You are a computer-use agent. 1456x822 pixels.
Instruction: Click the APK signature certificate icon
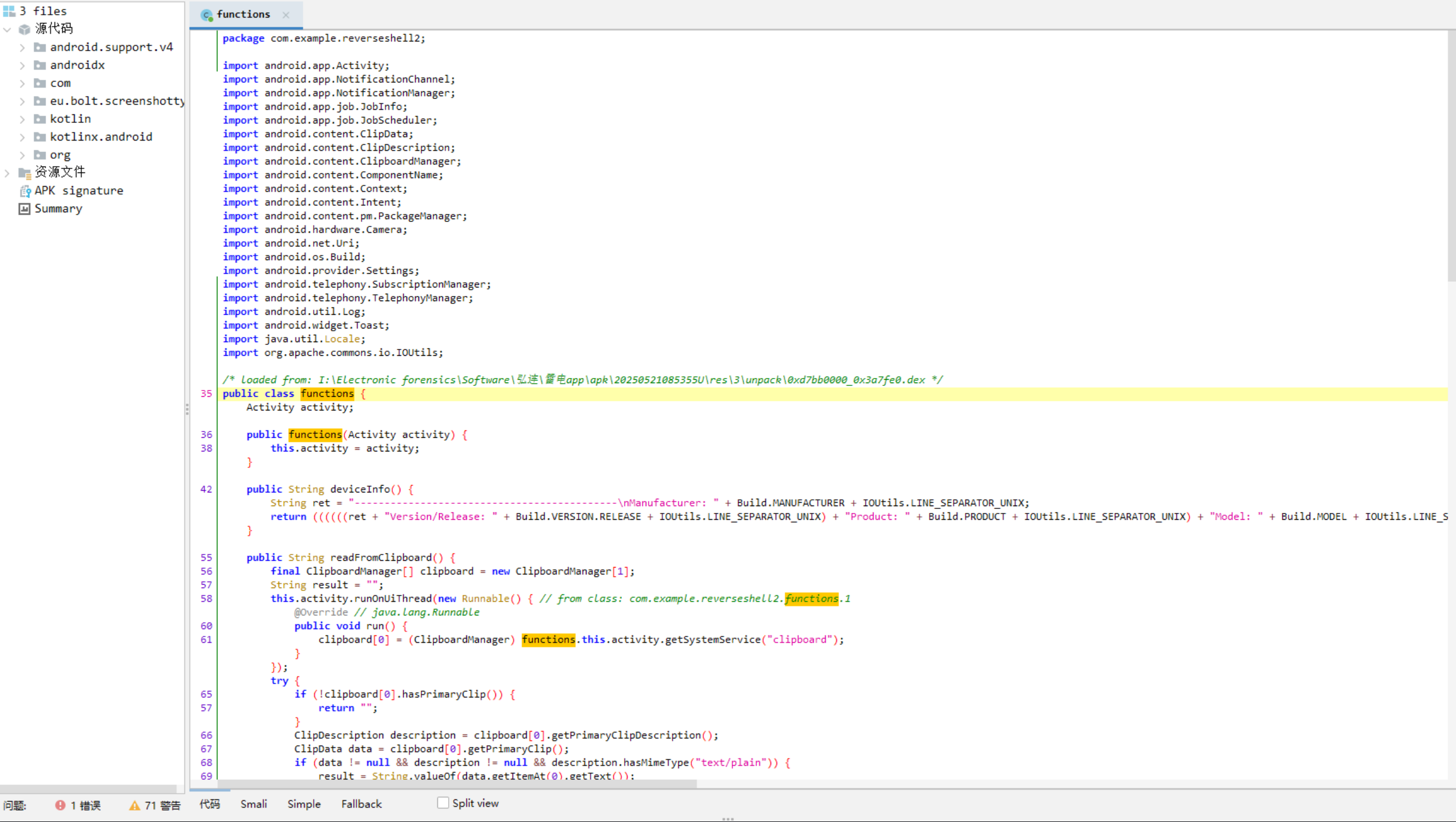click(24, 191)
